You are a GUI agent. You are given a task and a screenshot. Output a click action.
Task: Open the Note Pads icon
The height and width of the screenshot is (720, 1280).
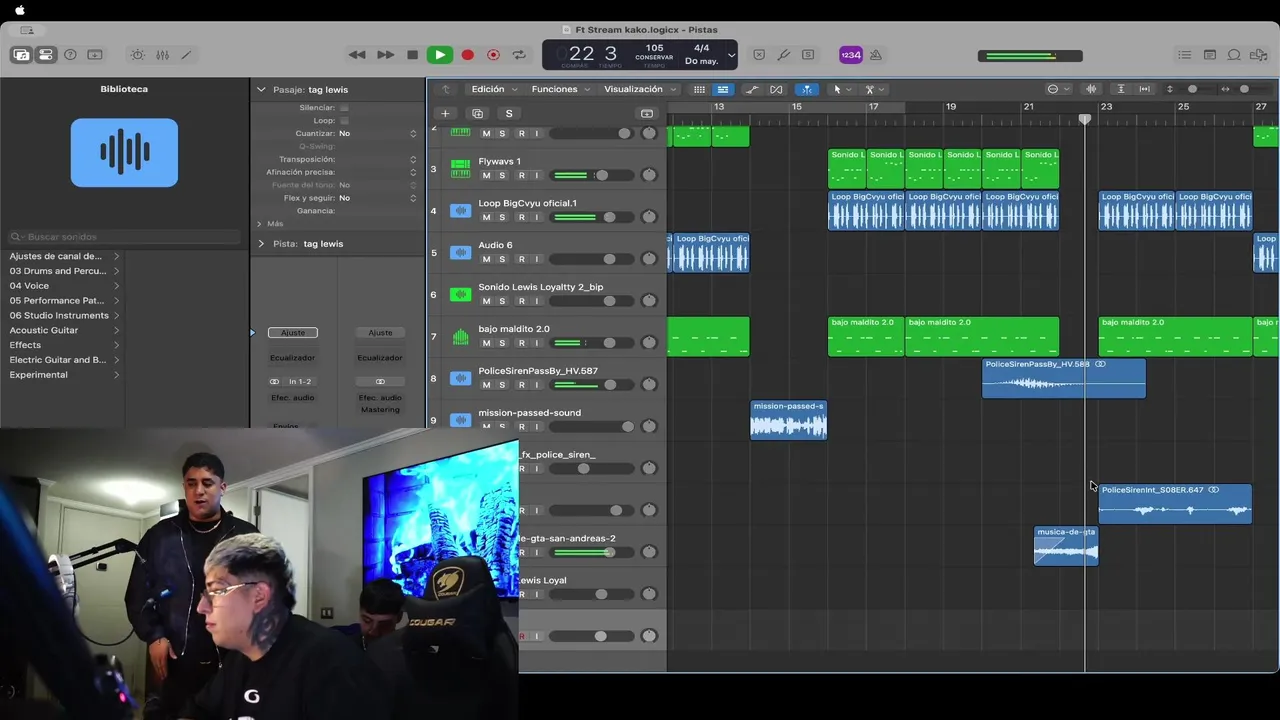[1210, 55]
